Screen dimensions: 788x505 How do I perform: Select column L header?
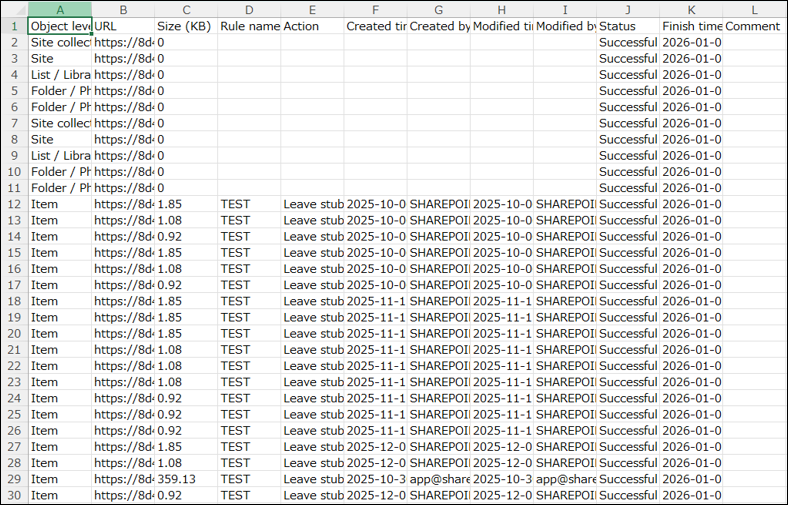coord(753,9)
